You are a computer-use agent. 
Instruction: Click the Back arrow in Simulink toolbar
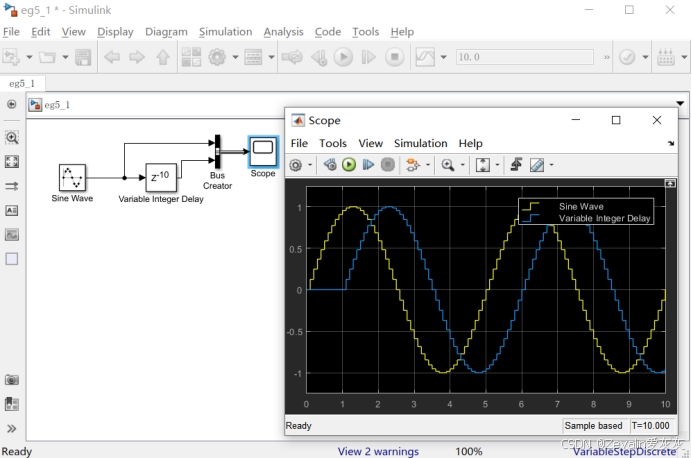(x=112, y=57)
